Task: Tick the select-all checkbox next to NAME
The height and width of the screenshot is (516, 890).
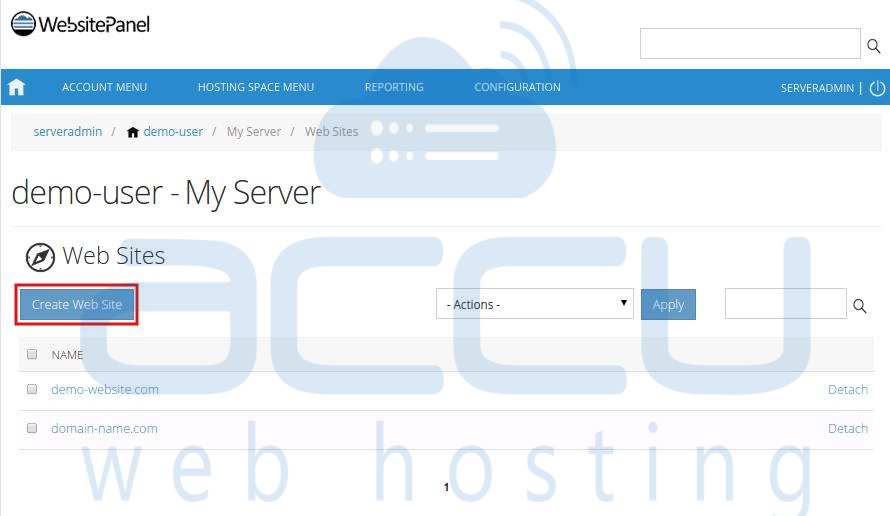Action: [32, 354]
